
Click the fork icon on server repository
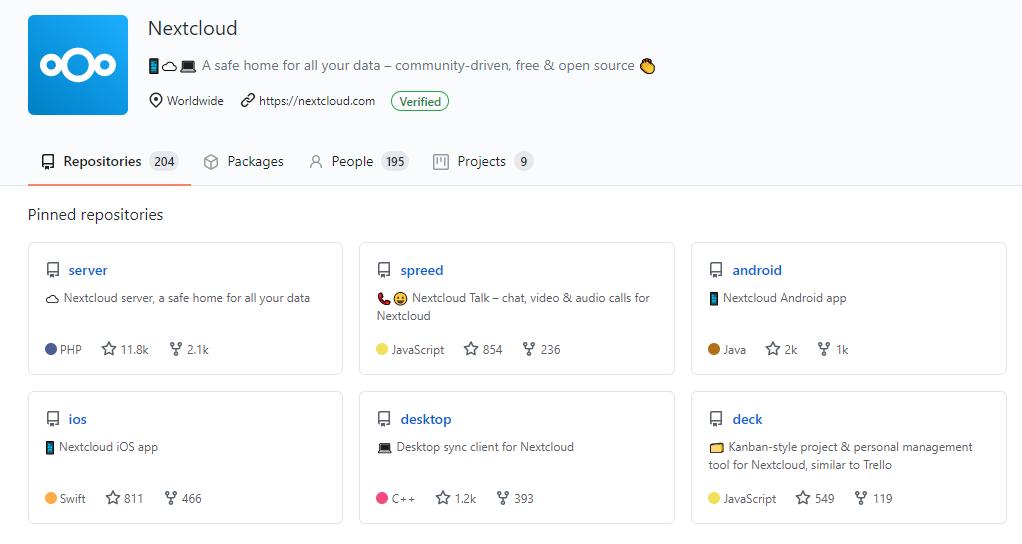tap(176, 349)
